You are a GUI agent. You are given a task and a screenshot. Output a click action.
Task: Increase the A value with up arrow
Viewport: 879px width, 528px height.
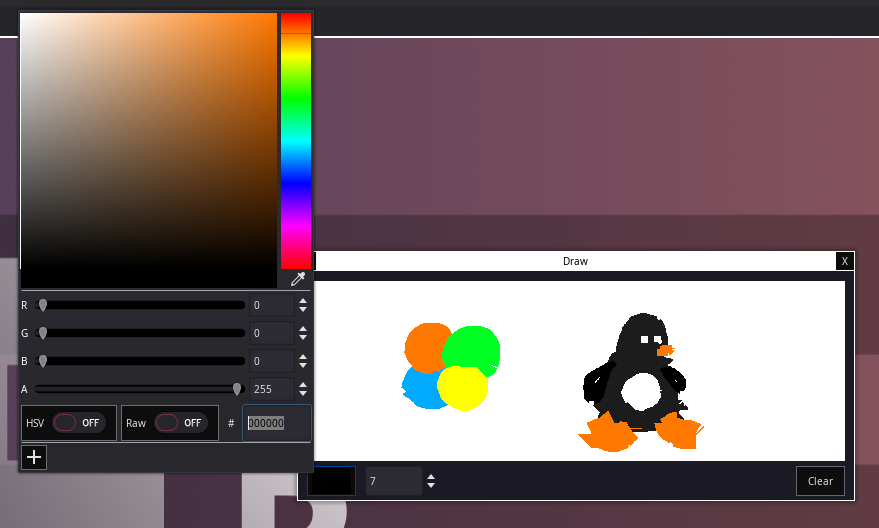tap(303, 385)
